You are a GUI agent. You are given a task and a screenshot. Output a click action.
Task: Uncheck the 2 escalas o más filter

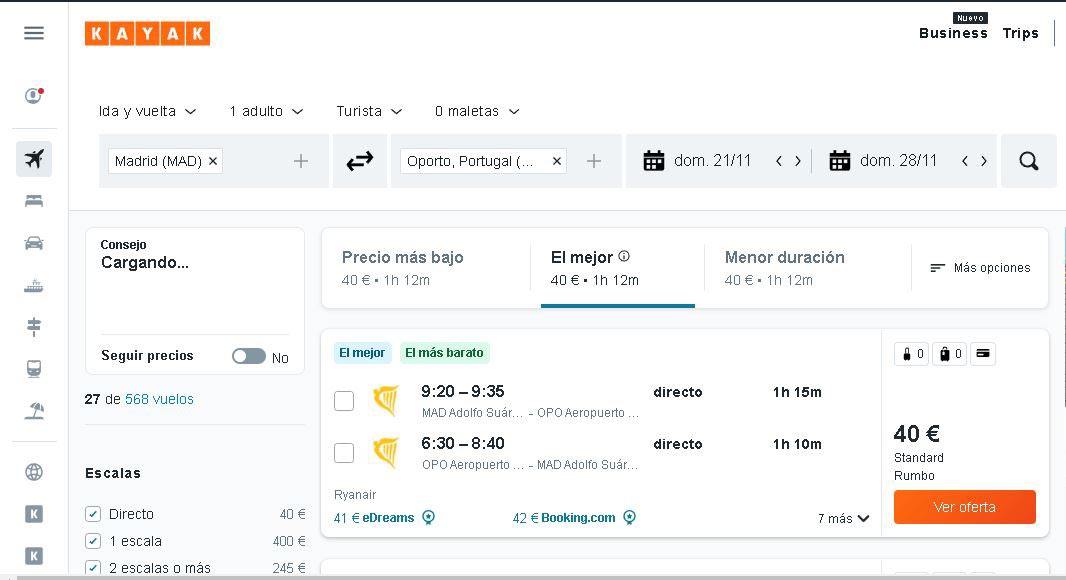(93, 568)
